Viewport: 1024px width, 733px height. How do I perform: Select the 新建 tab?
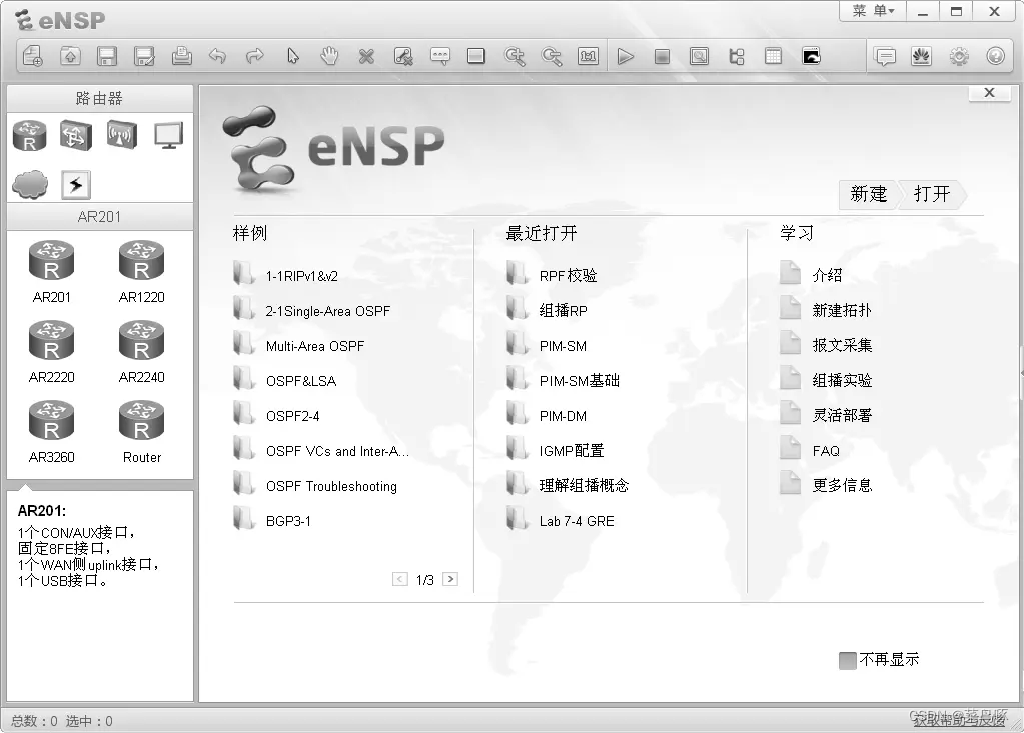(868, 195)
